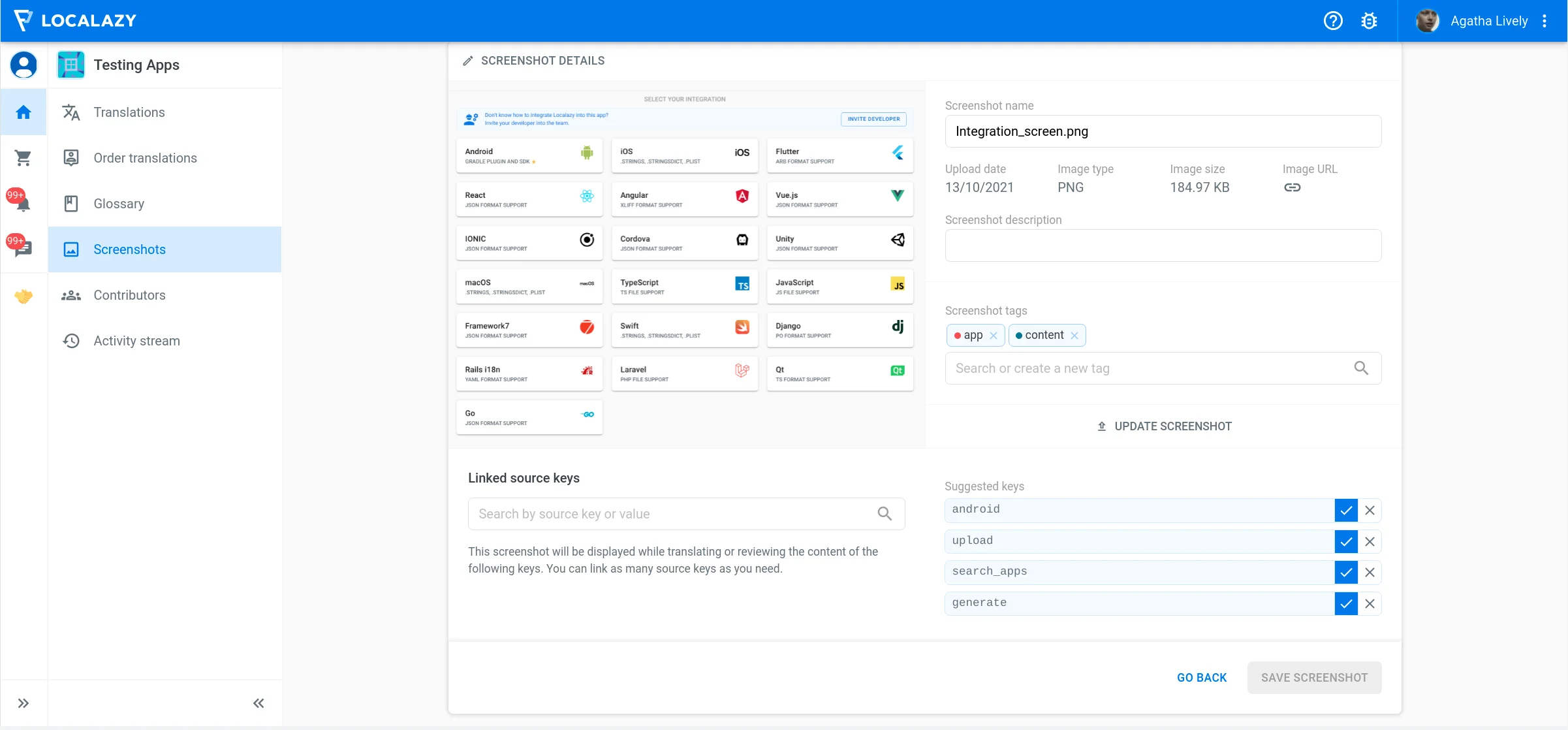Dismiss the generate suggested key
The height and width of the screenshot is (730, 1568).
coord(1370,603)
